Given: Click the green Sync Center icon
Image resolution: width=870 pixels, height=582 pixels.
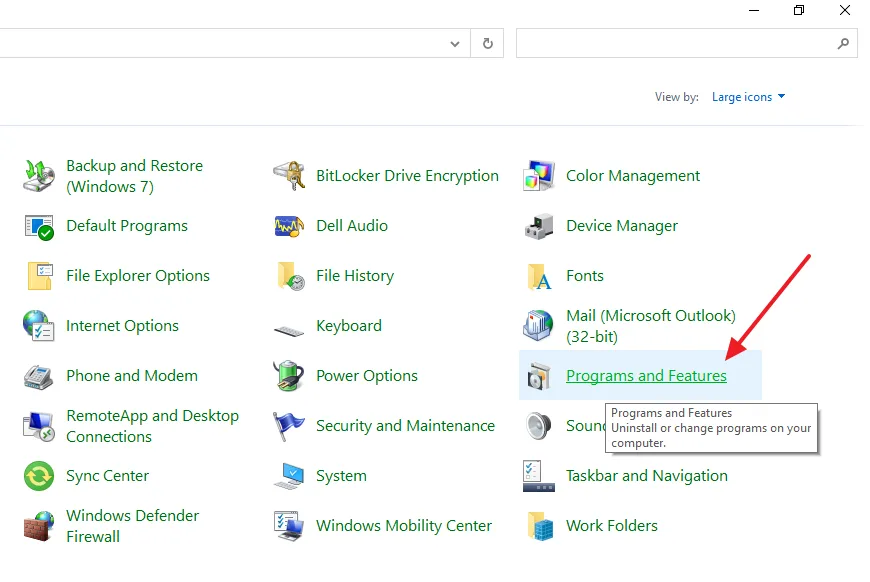Looking at the screenshot, I should (x=39, y=476).
